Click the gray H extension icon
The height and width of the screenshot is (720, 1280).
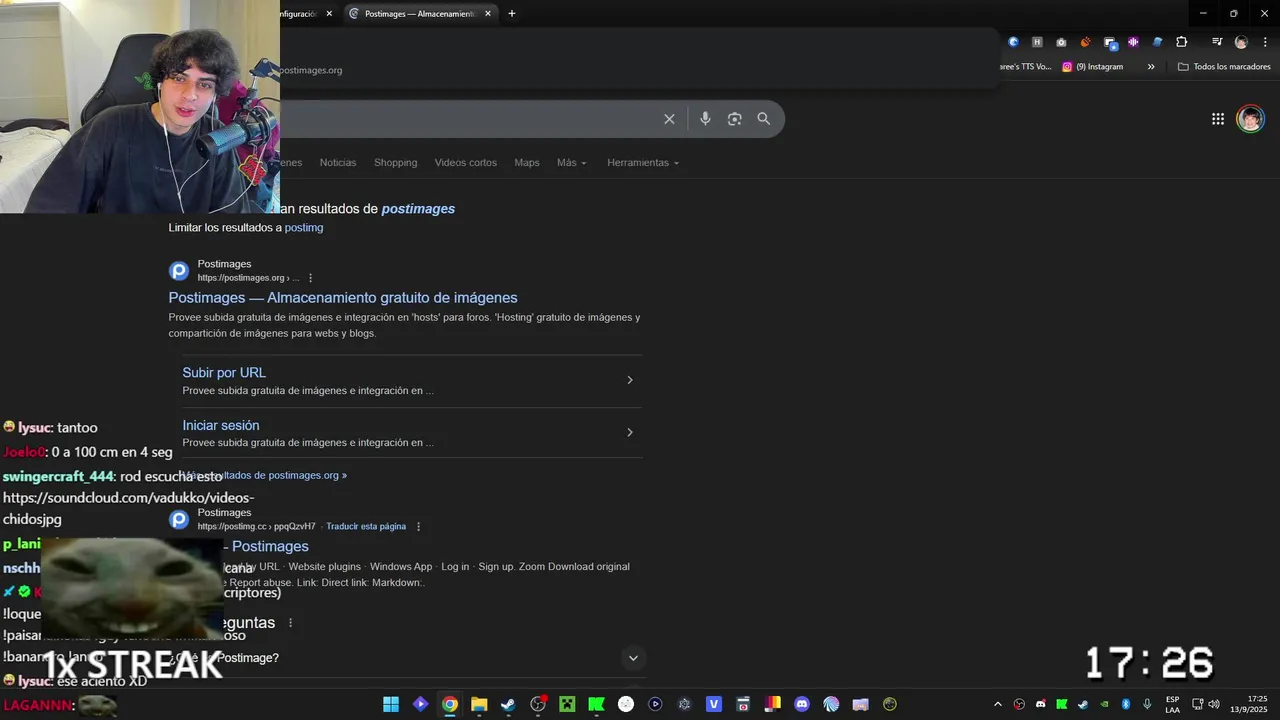1037,42
